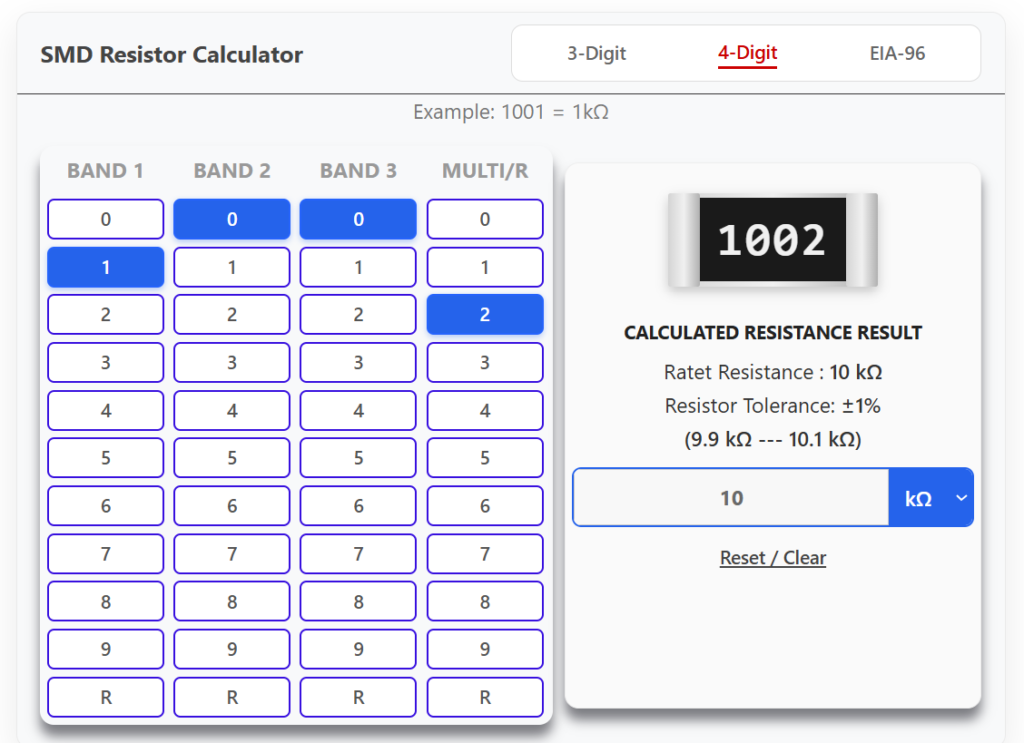
Task: Choose 3 in the Band 2 column
Action: (232, 362)
